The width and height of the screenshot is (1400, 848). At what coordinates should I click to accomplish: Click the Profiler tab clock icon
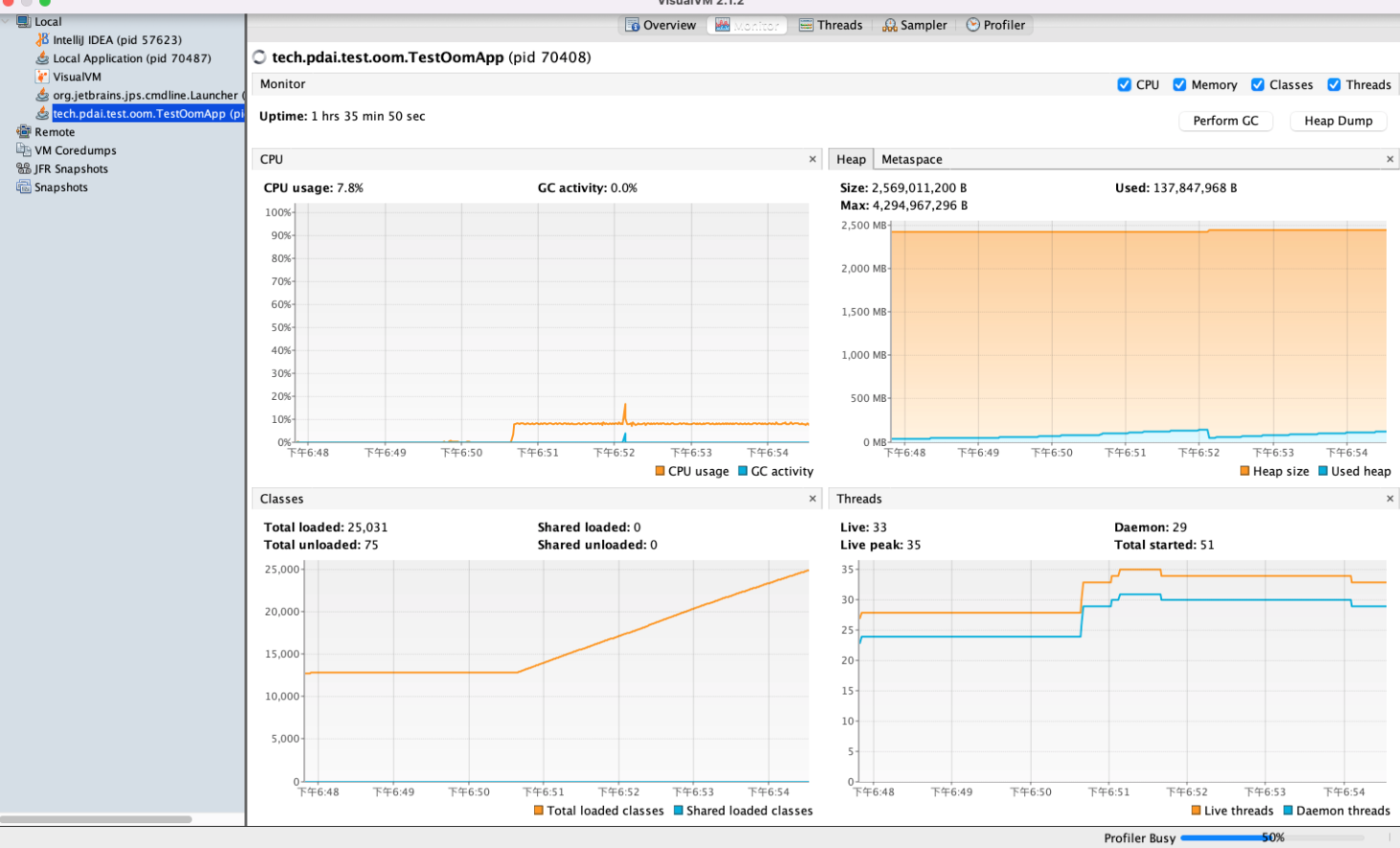click(x=973, y=25)
